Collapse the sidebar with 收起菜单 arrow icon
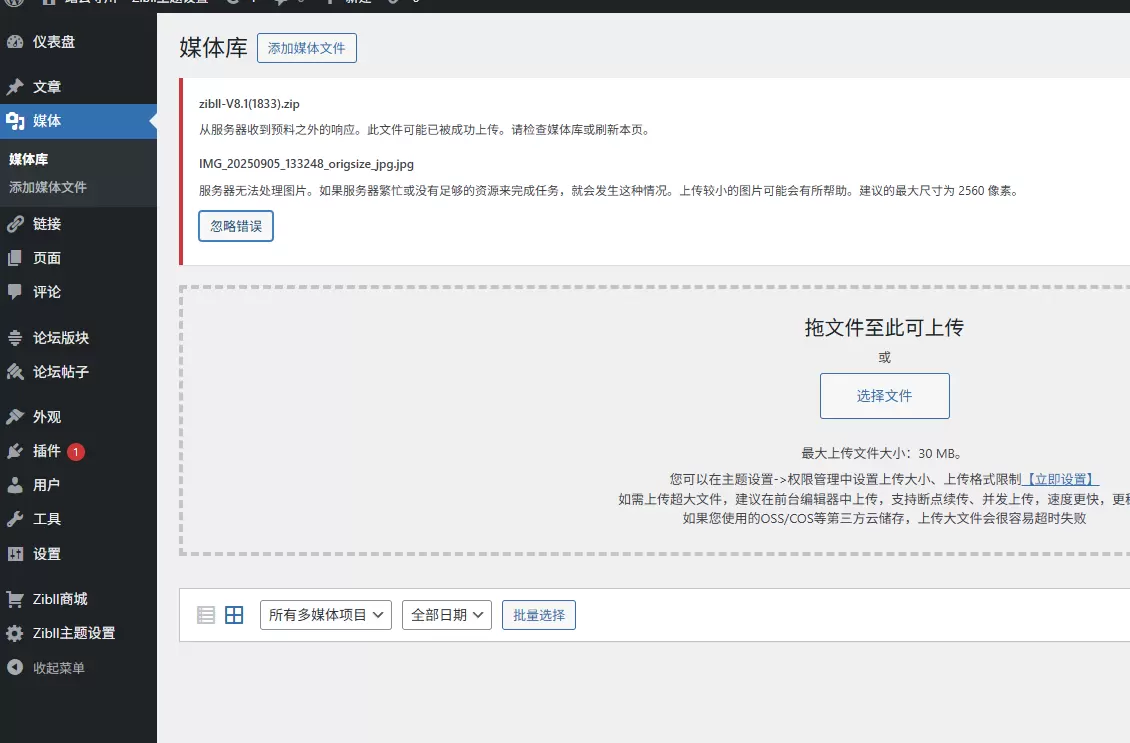The width and height of the screenshot is (1130, 743). click(15, 667)
